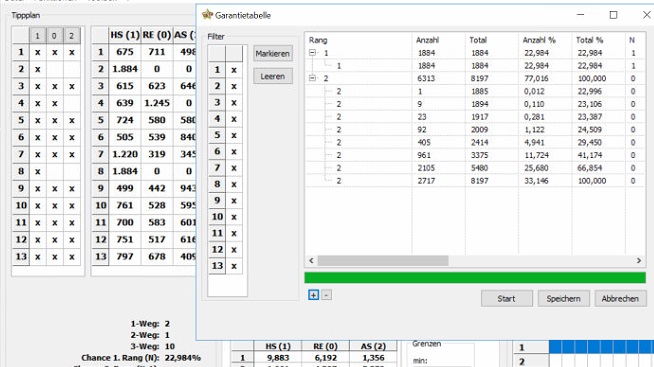654x367 pixels.
Task: Click the Tipplan column header 0
Action: coord(54,36)
